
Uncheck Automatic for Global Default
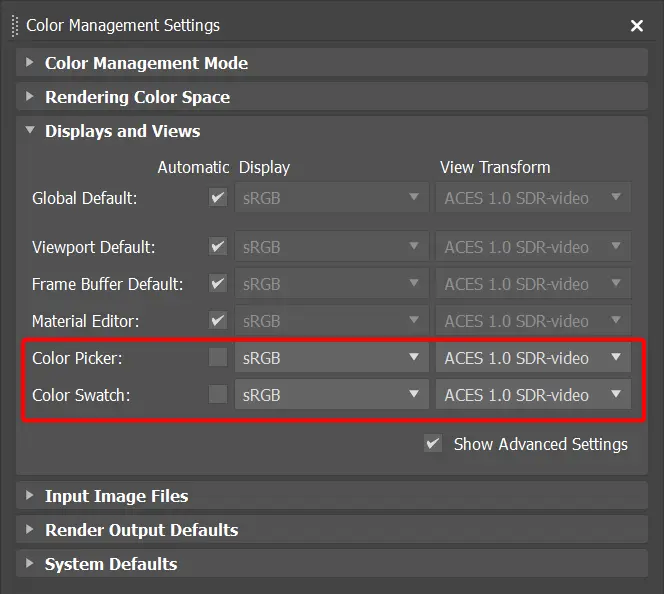(218, 197)
